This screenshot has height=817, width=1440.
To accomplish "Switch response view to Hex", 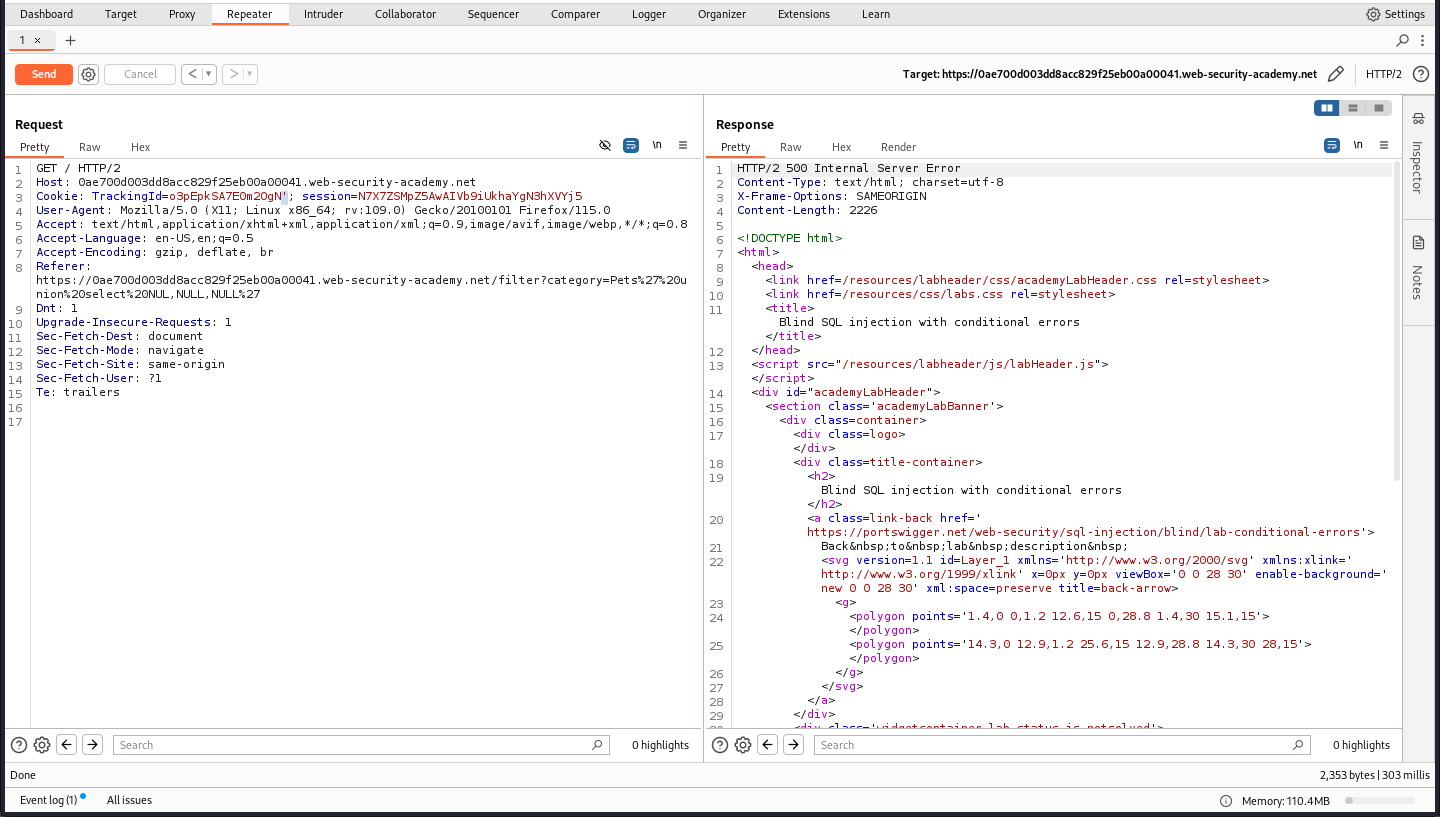I will point(842,147).
